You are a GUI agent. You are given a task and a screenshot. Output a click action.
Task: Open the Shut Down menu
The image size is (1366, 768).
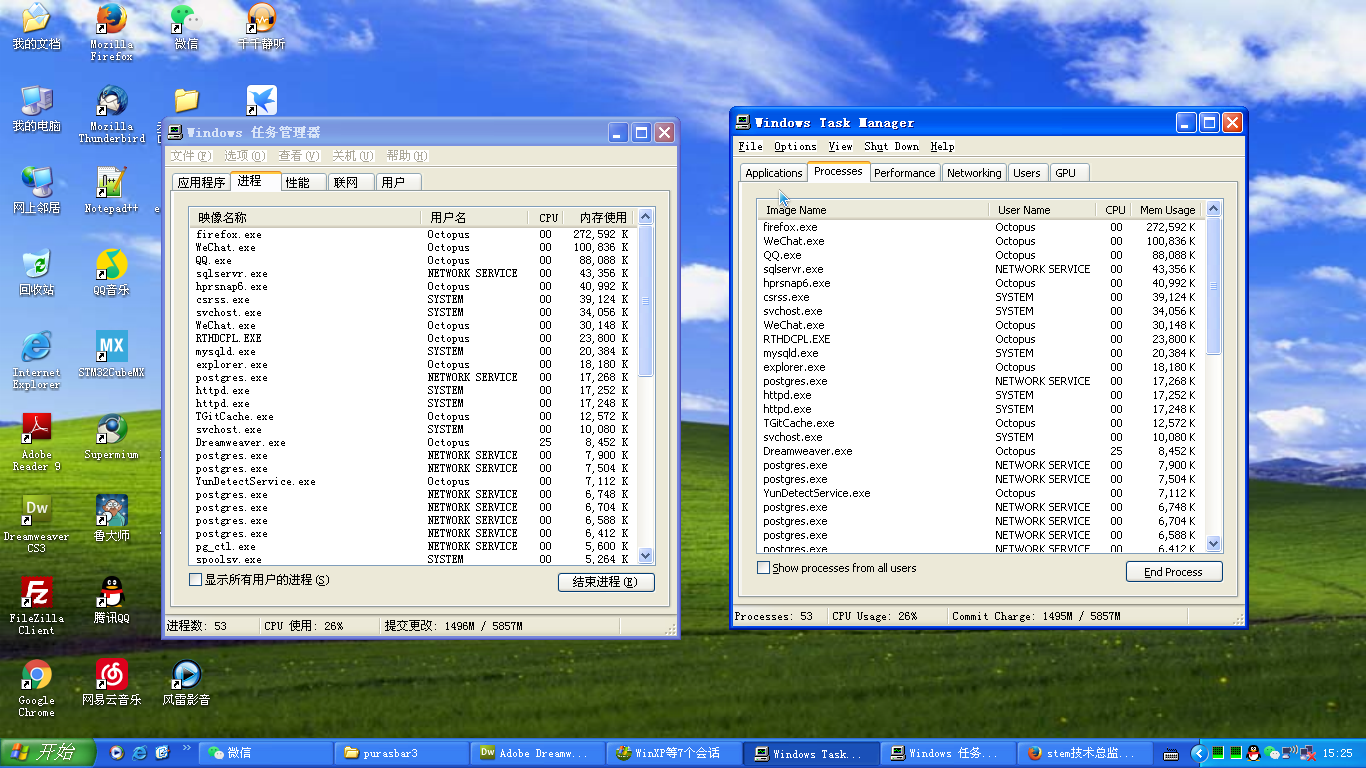[x=891, y=146]
